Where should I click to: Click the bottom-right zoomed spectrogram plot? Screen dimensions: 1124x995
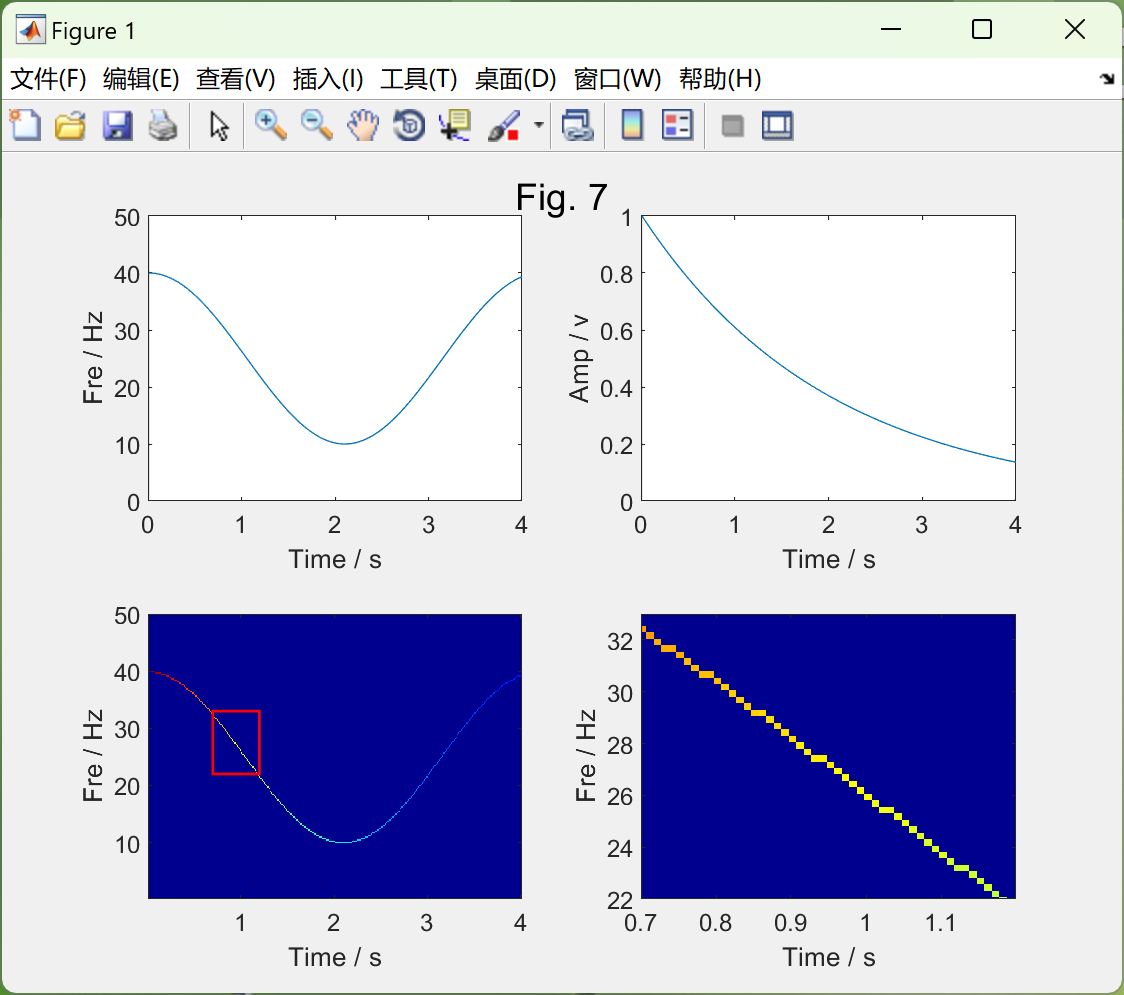pyautogui.click(x=828, y=756)
